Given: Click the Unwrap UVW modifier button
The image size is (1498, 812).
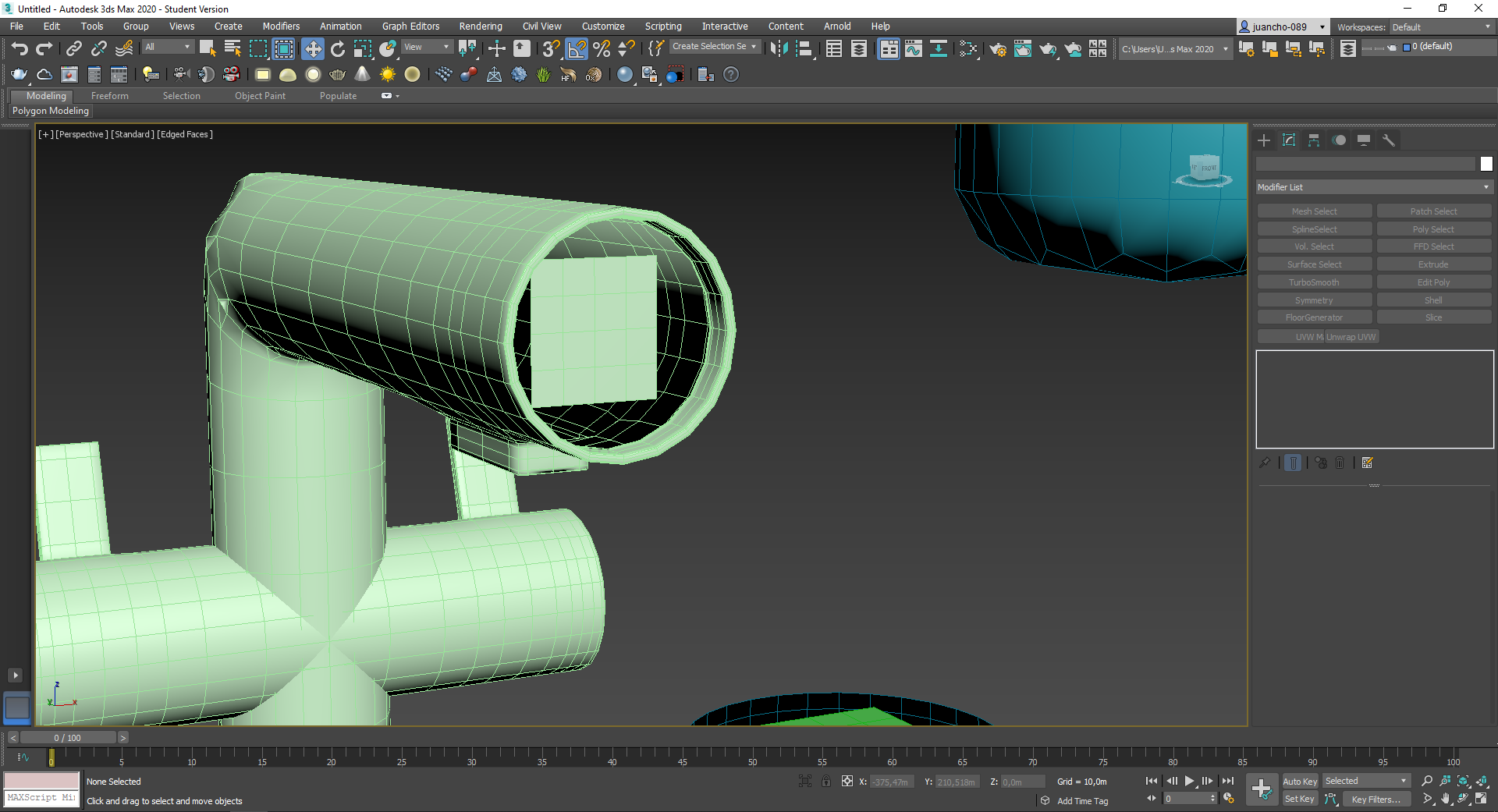Looking at the screenshot, I should point(1352,337).
